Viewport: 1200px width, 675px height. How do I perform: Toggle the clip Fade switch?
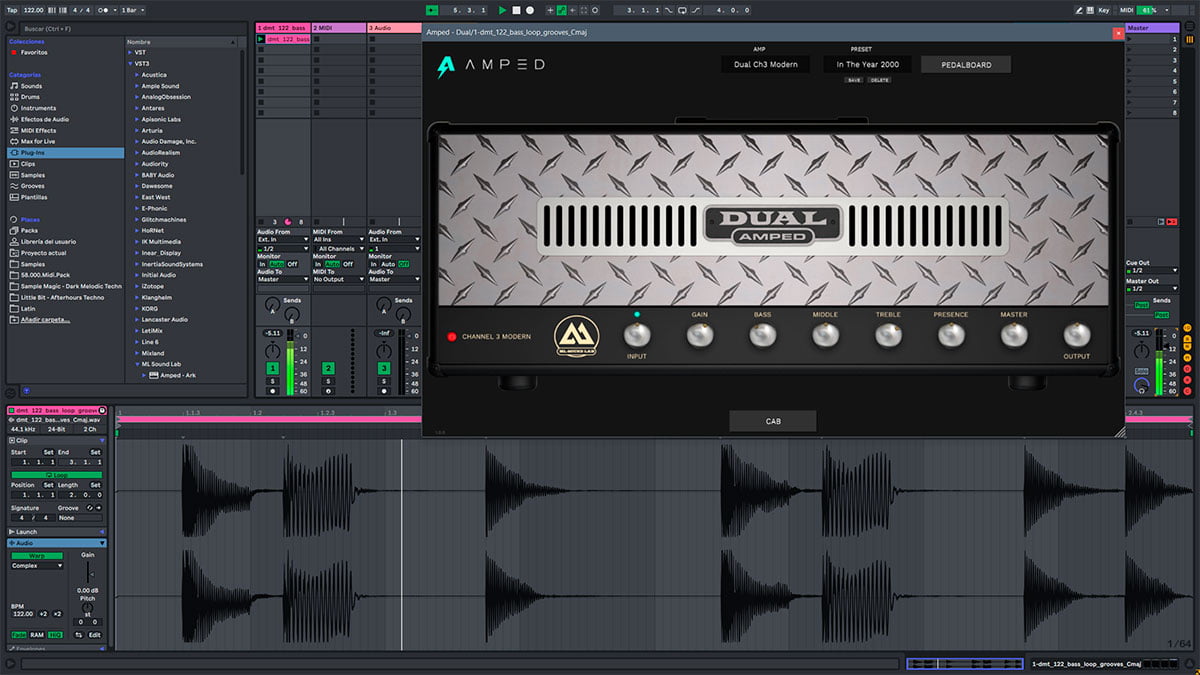(x=19, y=635)
